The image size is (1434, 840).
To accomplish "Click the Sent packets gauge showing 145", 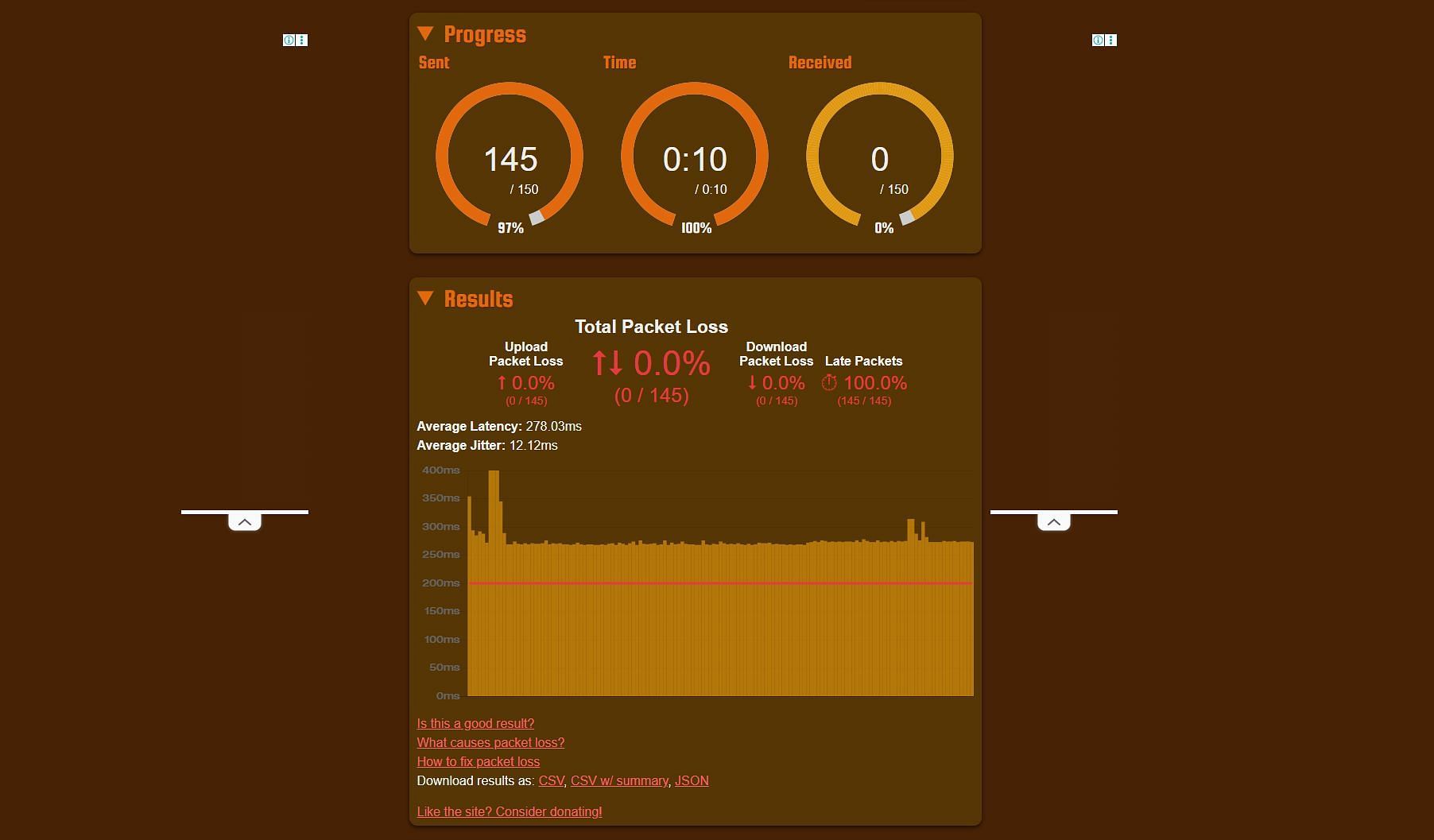I will [x=510, y=156].
